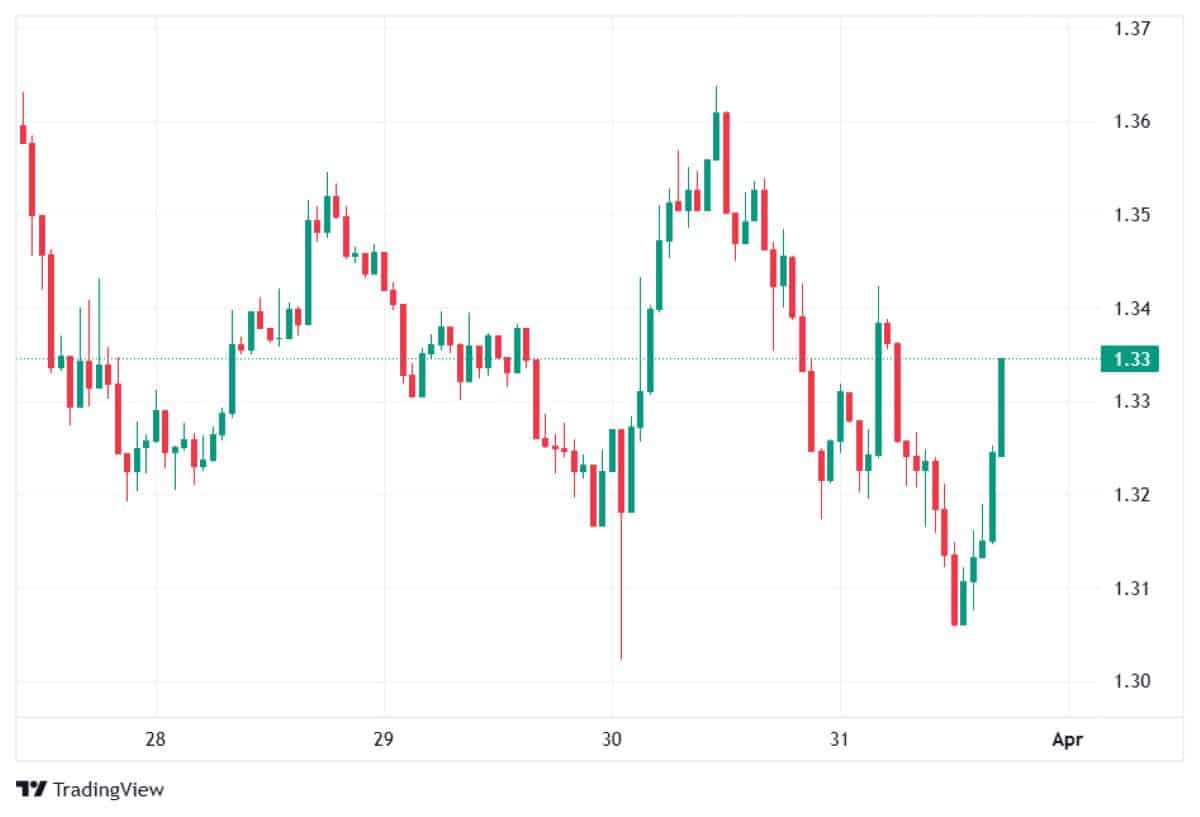Select the Apr label on time axis
This screenshot has width=1200, height=817.
pos(1067,740)
